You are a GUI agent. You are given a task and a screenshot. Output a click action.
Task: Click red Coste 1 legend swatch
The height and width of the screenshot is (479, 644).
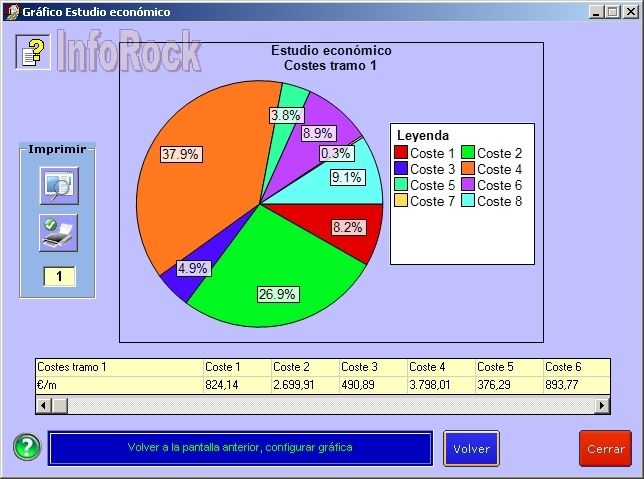[x=401, y=153]
